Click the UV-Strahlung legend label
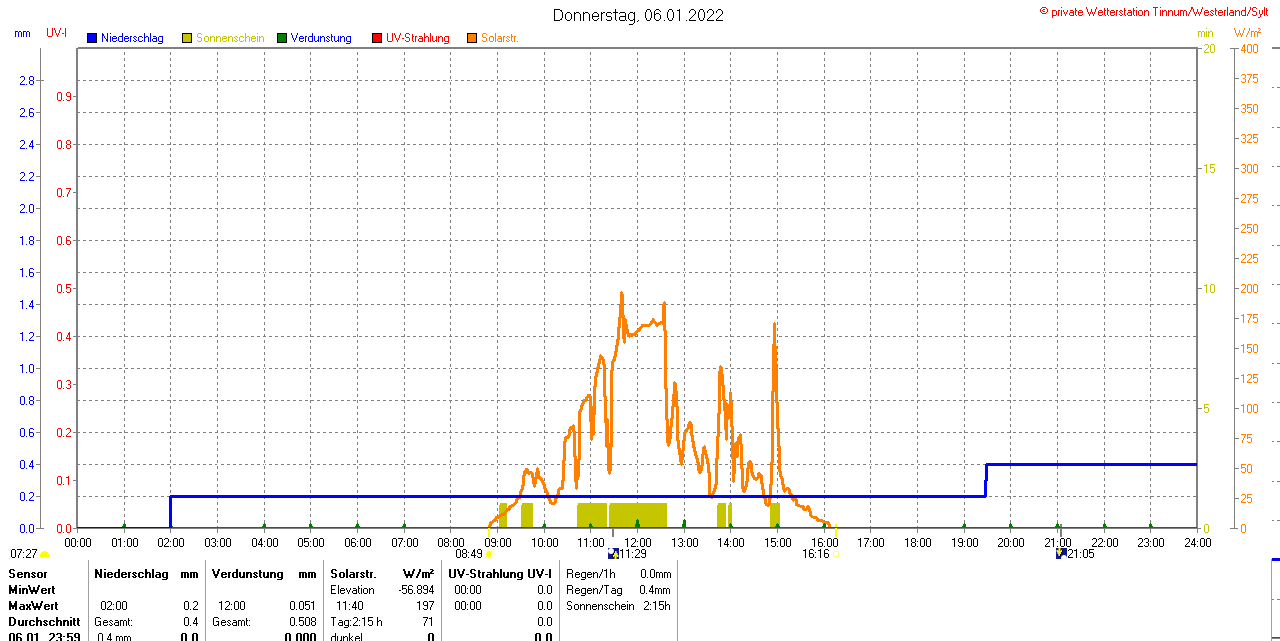Viewport: 1280px width, 641px height. [x=418, y=38]
